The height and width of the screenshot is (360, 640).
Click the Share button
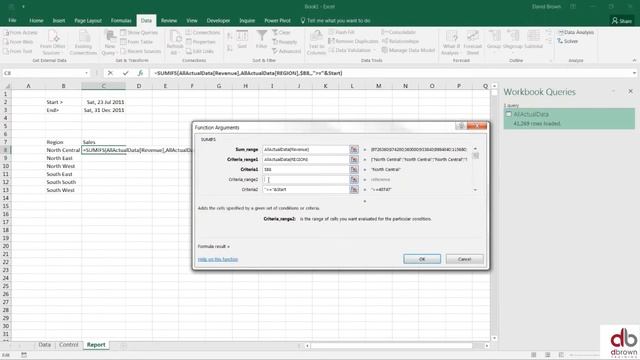pyautogui.click(x=622, y=20)
